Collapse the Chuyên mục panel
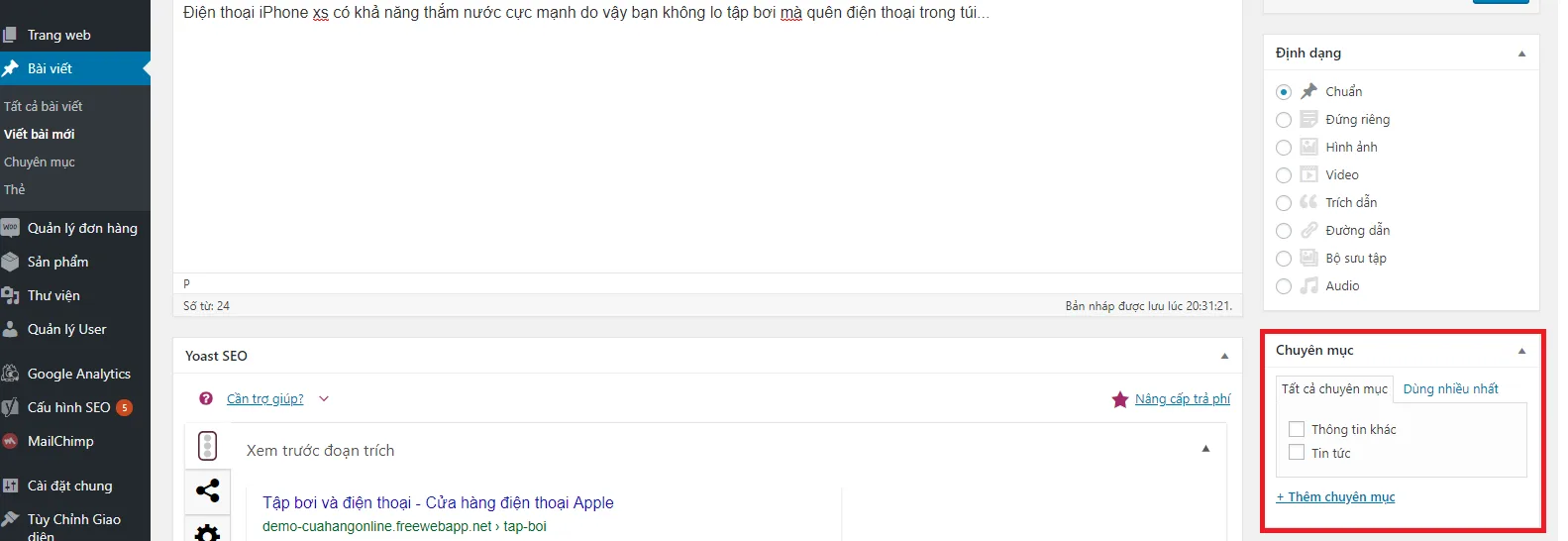Screen dimensions: 1568x541 [x=1522, y=351]
